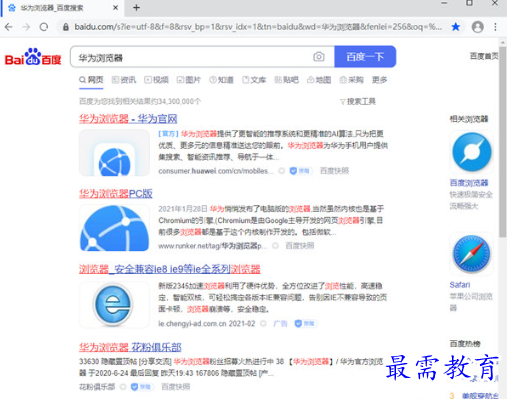
Task: Click the small circle icon after runker.net URL
Action: pyautogui.click(x=275, y=246)
